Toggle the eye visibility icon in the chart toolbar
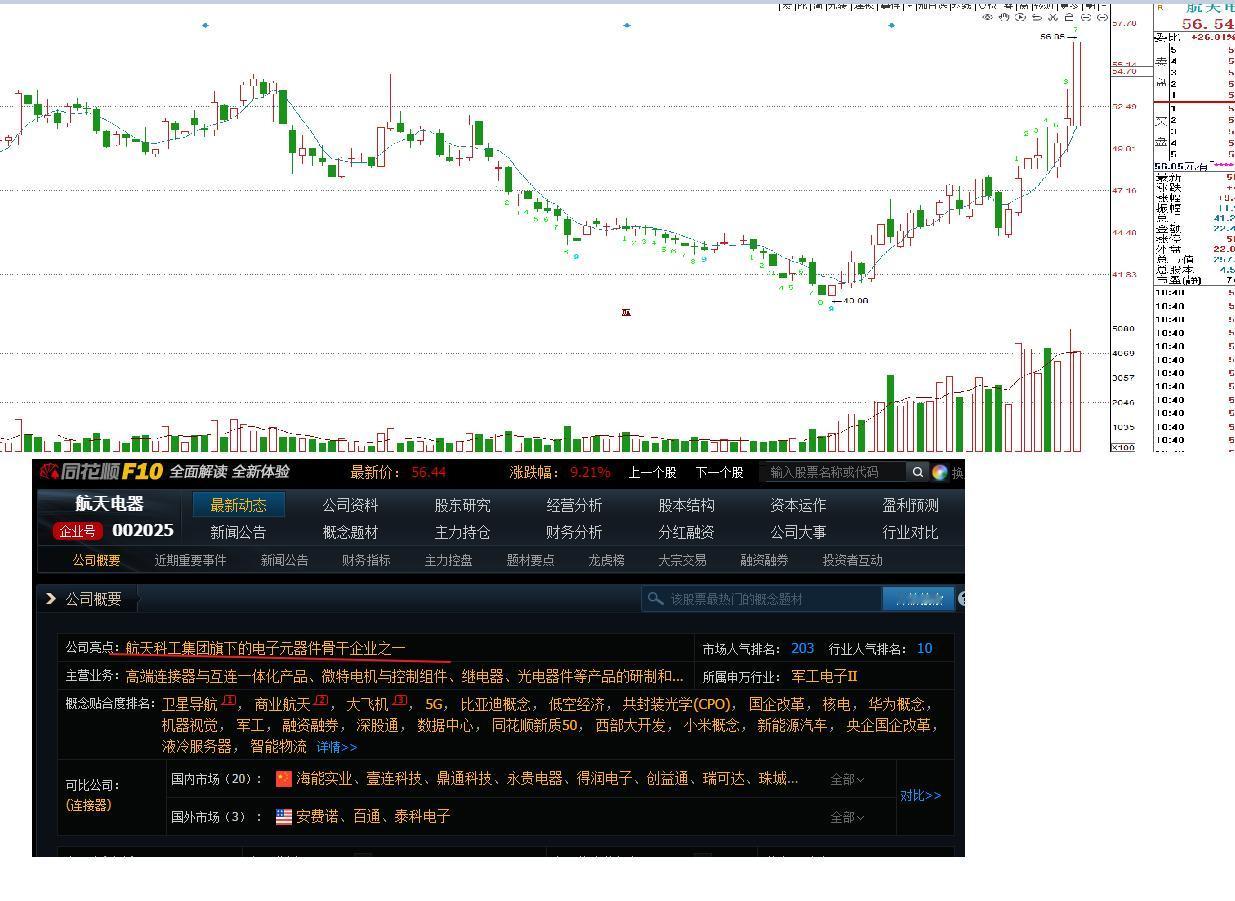 pos(988,17)
